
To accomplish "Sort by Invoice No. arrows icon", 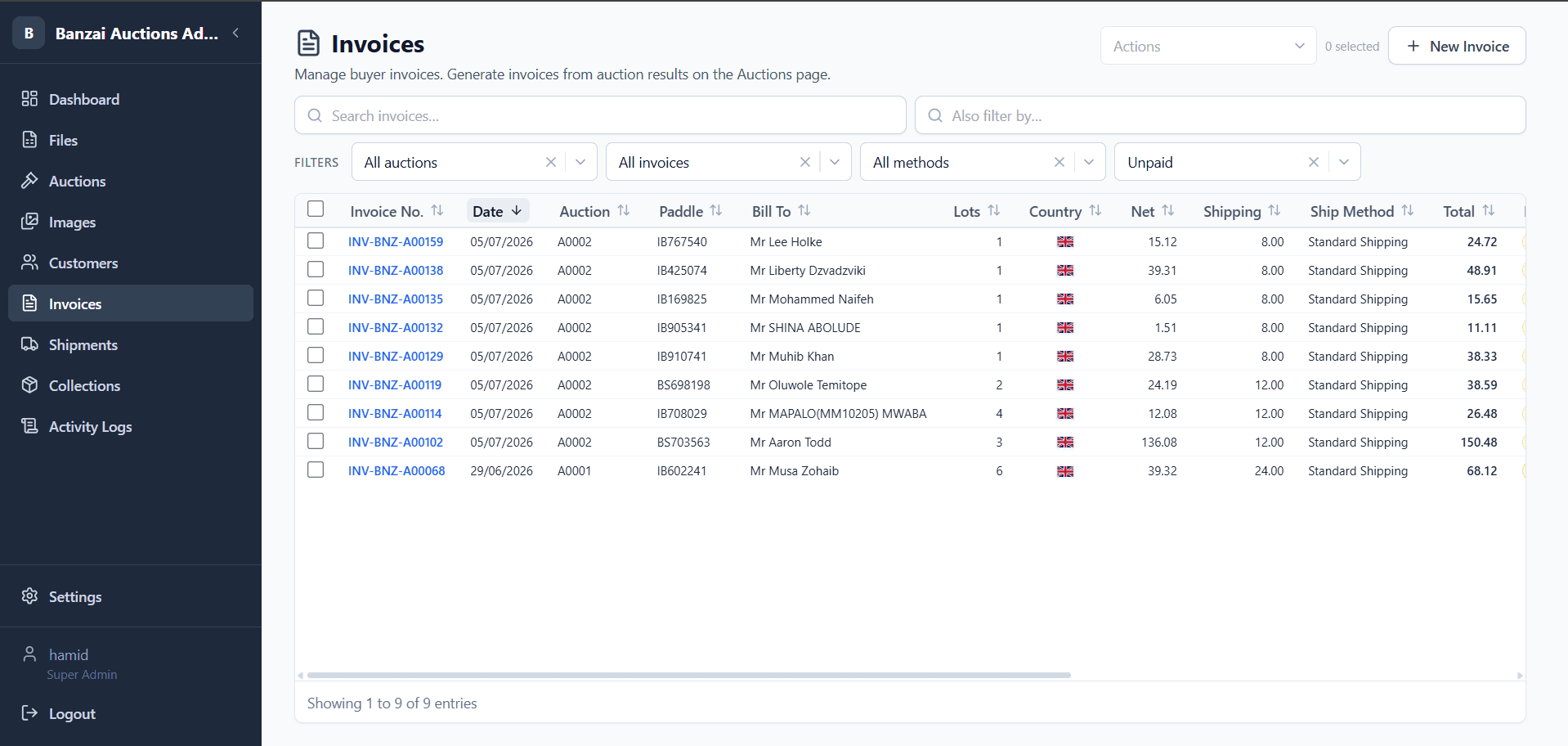I will click(x=437, y=211).
